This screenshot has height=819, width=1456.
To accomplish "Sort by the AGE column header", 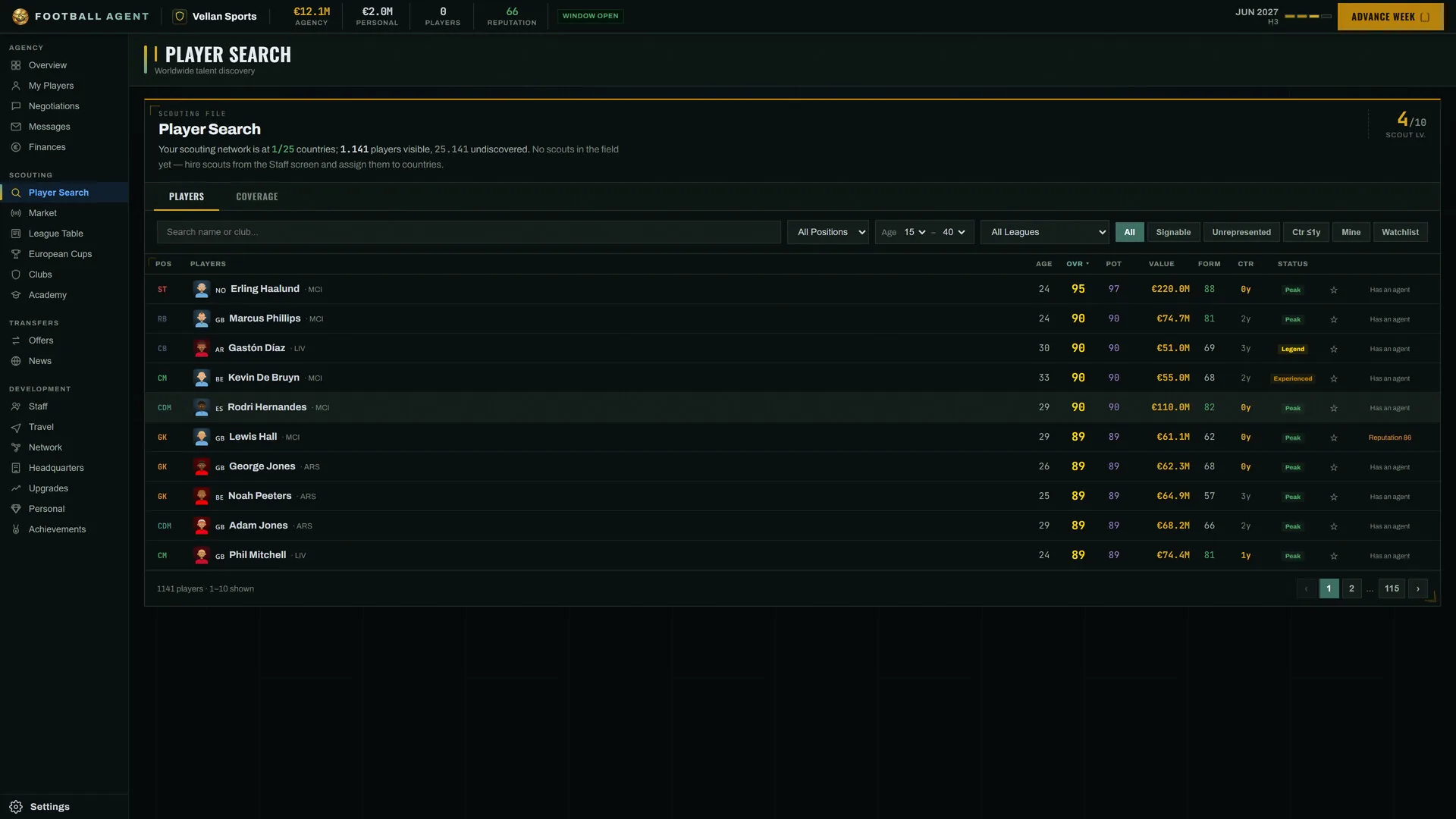I will (1044, 264).
